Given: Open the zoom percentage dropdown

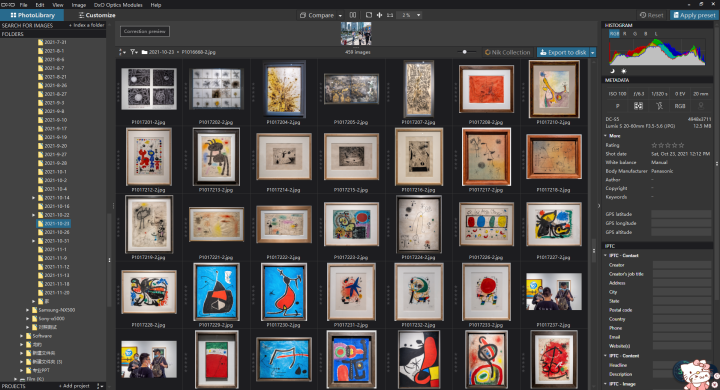Looking at the screenshot, I should (418, 15).
